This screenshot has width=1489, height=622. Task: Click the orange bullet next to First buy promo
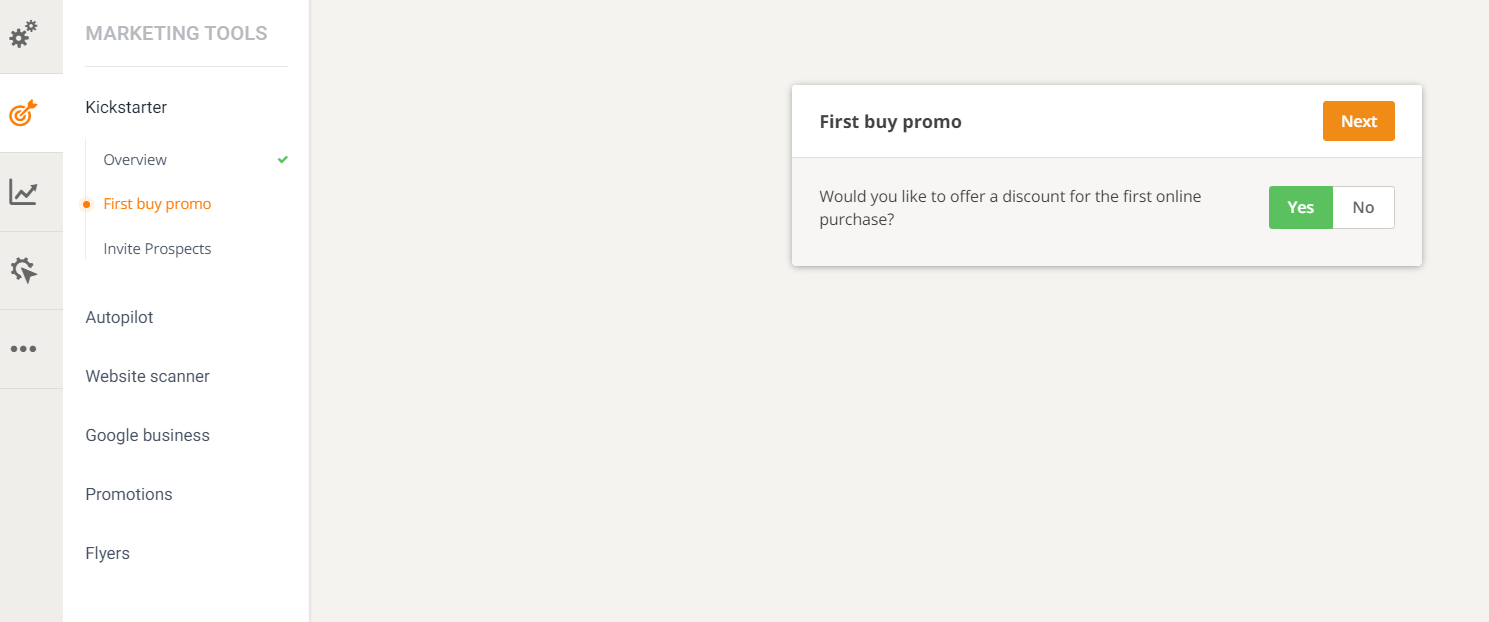coord(86,204)
